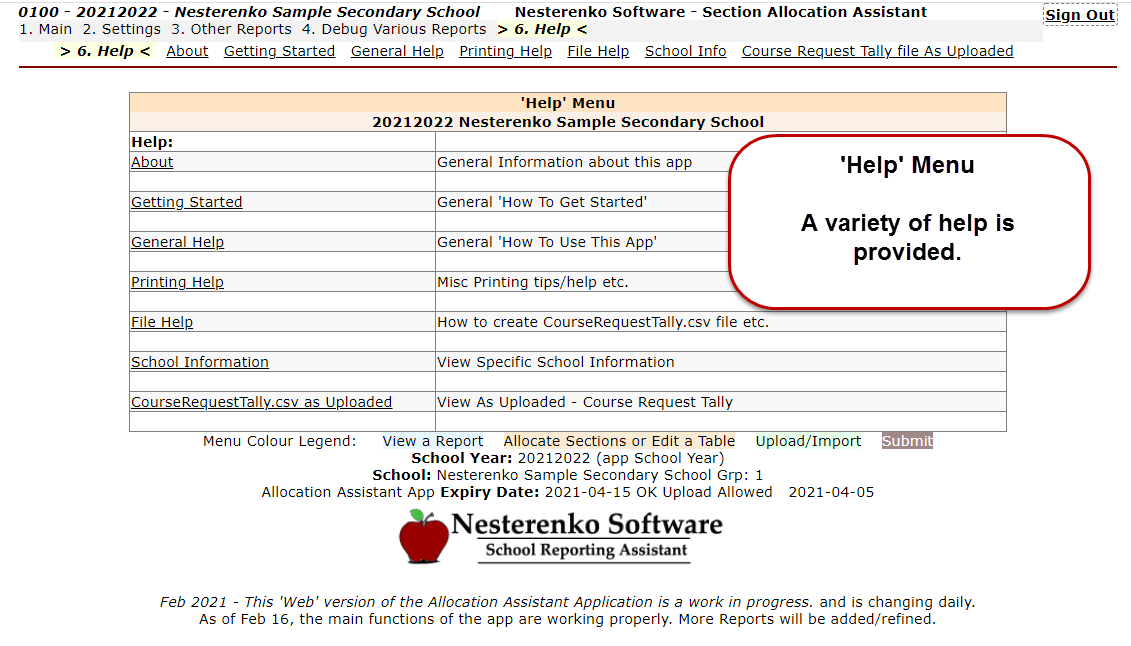This screenshot has height=646, width=1131.
Task: Open Getting Started from the submenu bar
Action: 279,51
